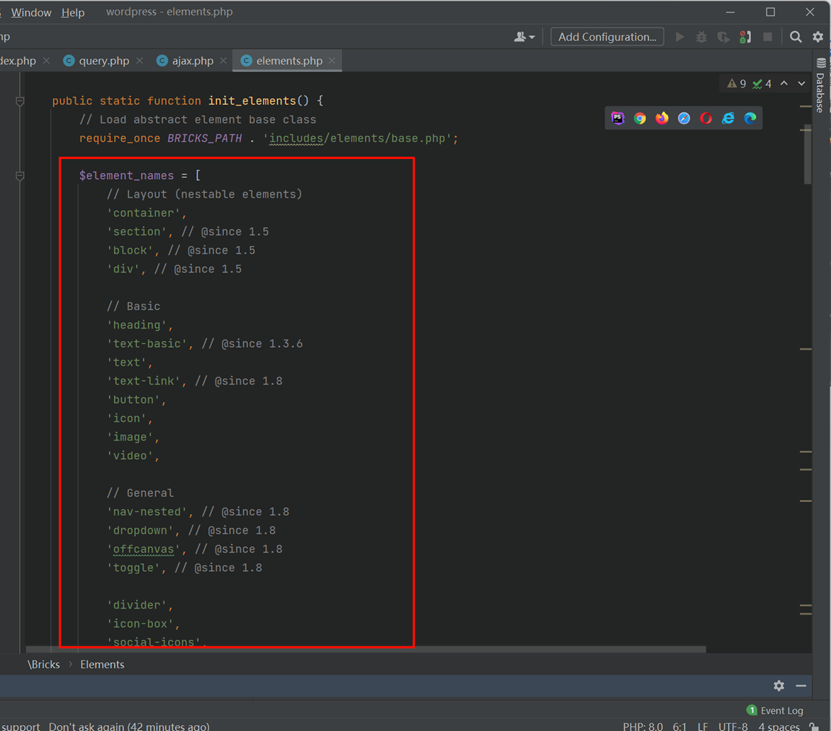Viewport: 831px width, 731px height.
Task: Go to previous highlighted problem
Action: 784,83
